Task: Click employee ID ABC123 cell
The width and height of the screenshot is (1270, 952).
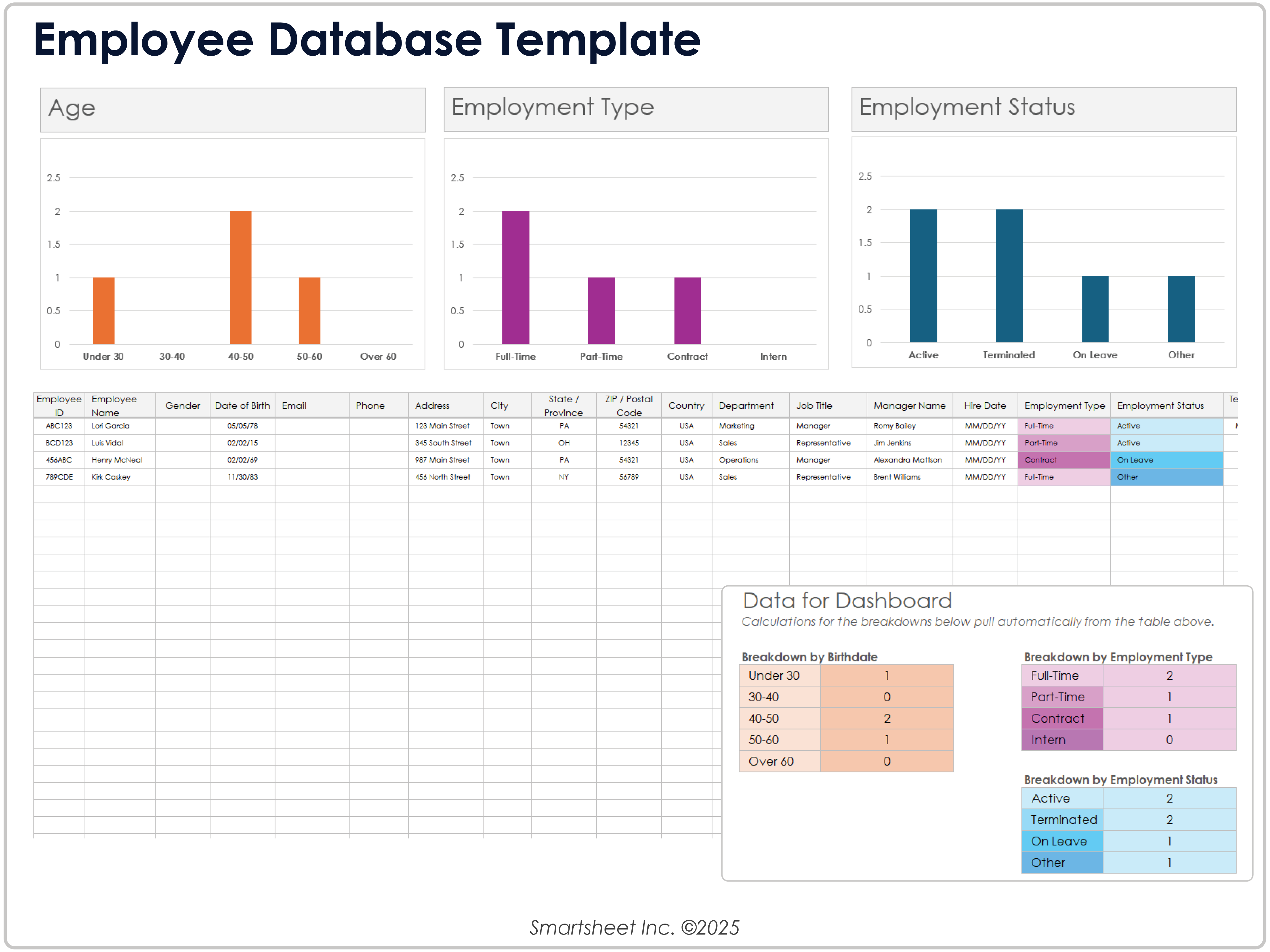Action: [59, 426]
